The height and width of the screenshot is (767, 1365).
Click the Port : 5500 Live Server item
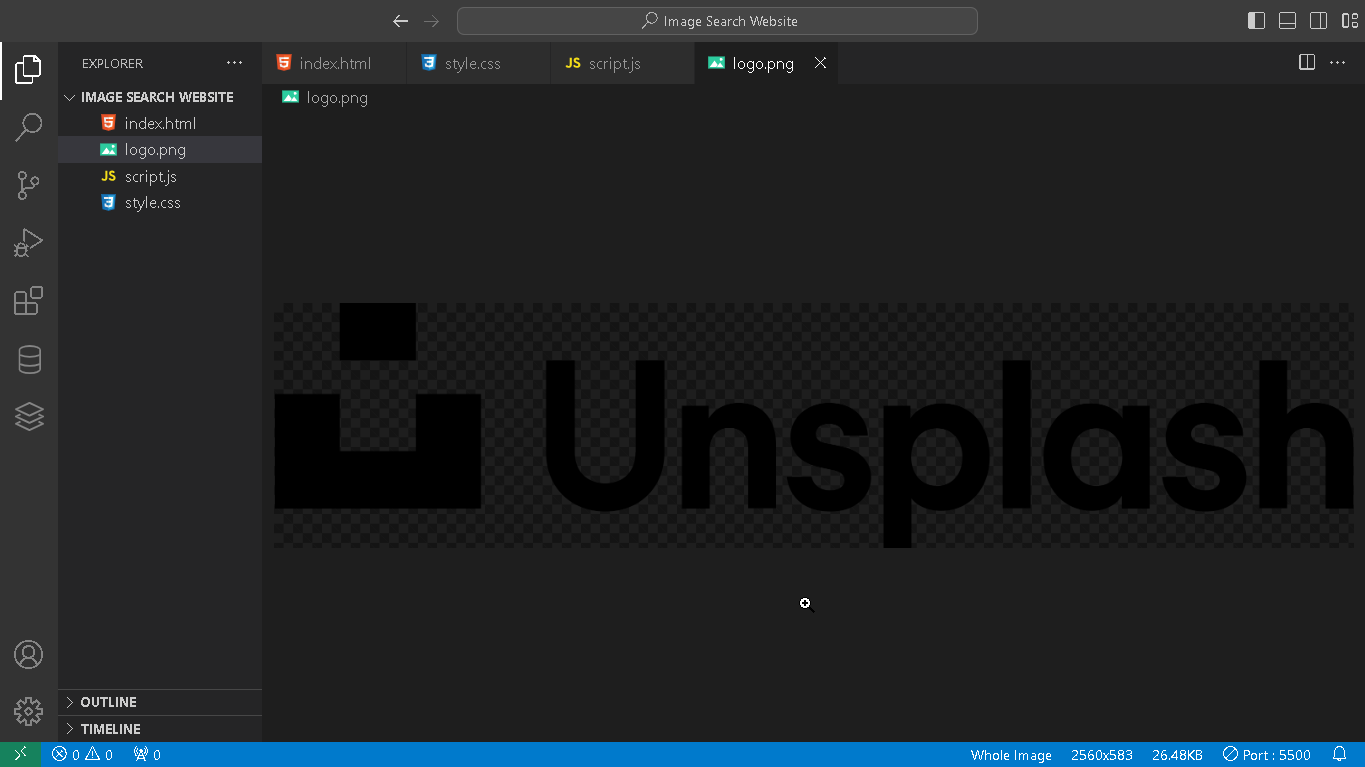click(x=1266, y=754)
